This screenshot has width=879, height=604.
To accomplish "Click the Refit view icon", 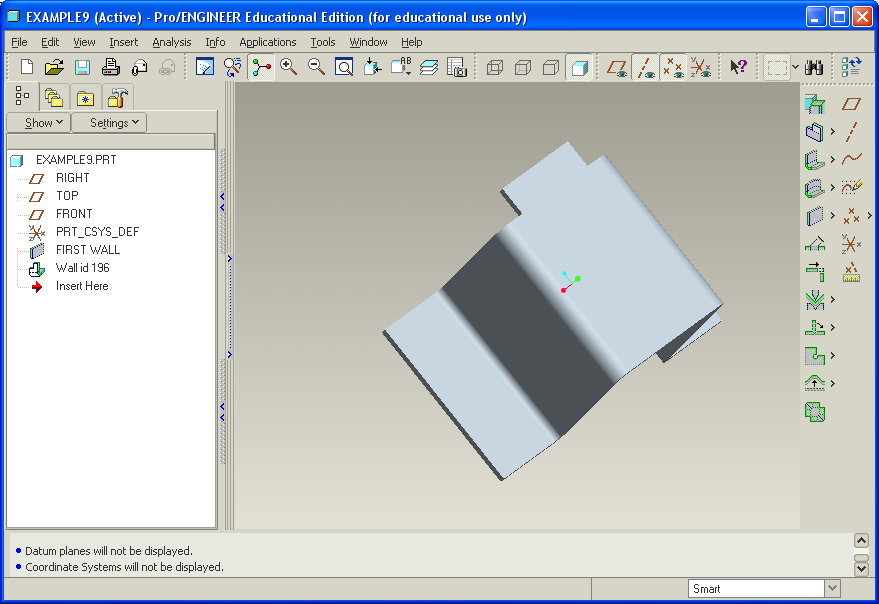I will click(344, 67).
